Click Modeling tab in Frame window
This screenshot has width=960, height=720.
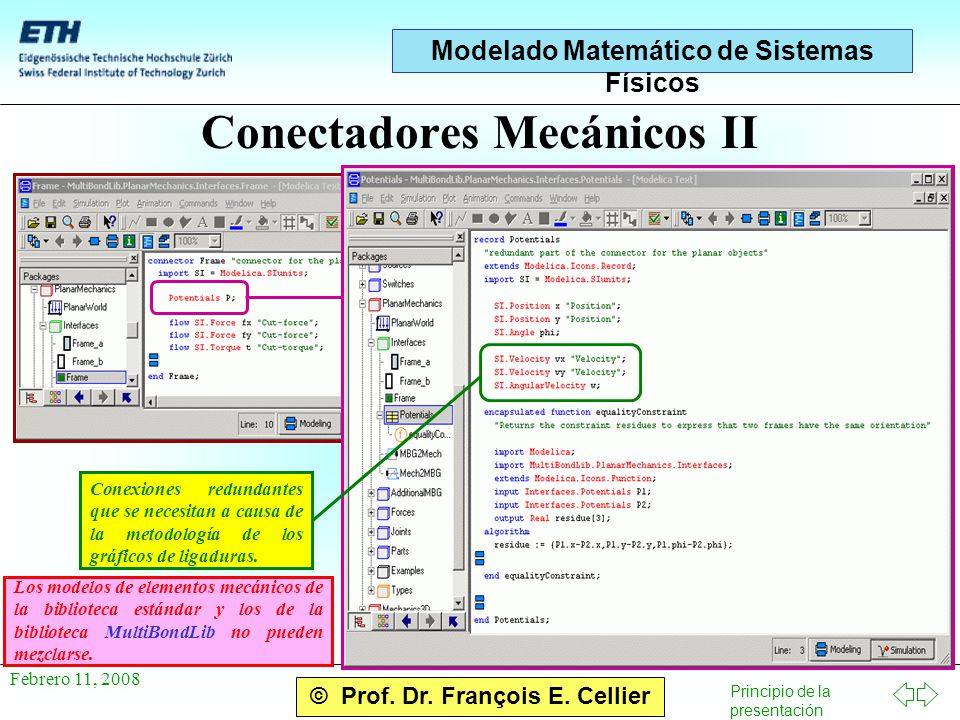309,424
